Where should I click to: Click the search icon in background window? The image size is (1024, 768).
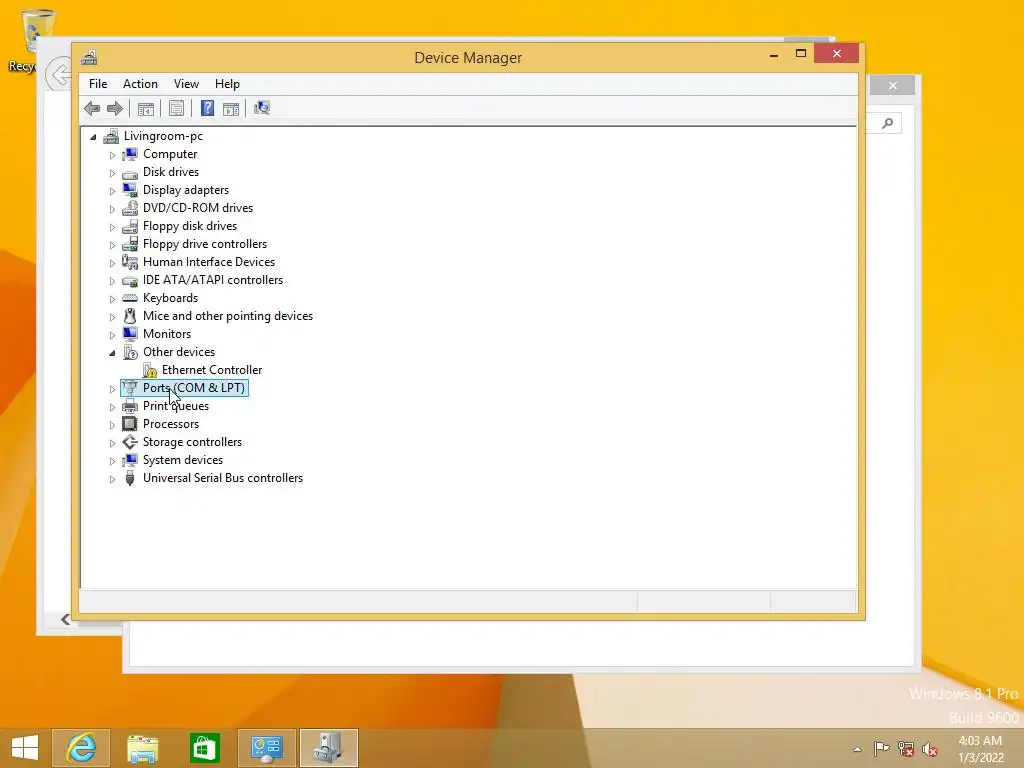click(x=887, y=123)
